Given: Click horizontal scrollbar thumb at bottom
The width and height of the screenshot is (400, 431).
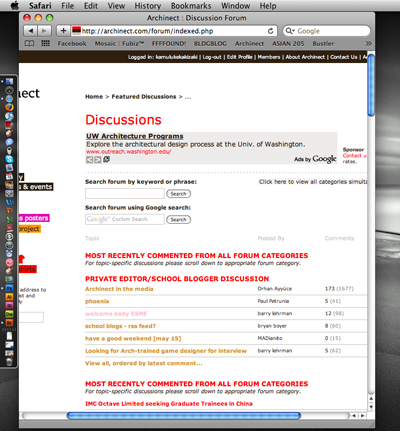Looking at the screenshot, I should [184, 415].
